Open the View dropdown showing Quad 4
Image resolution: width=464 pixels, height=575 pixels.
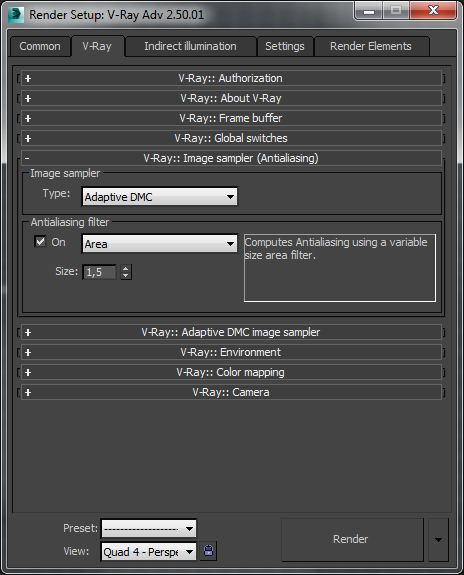(149, 552)
